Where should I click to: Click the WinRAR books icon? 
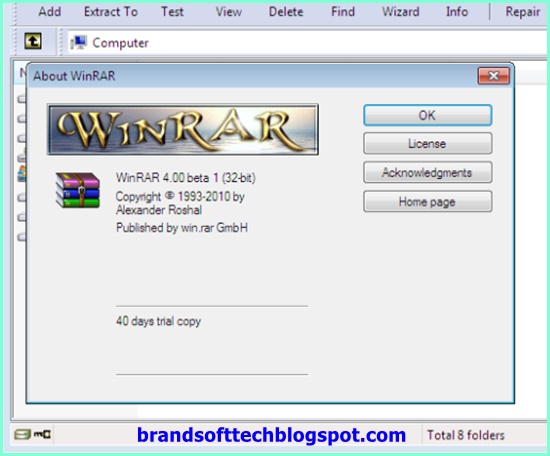point(78,190)
